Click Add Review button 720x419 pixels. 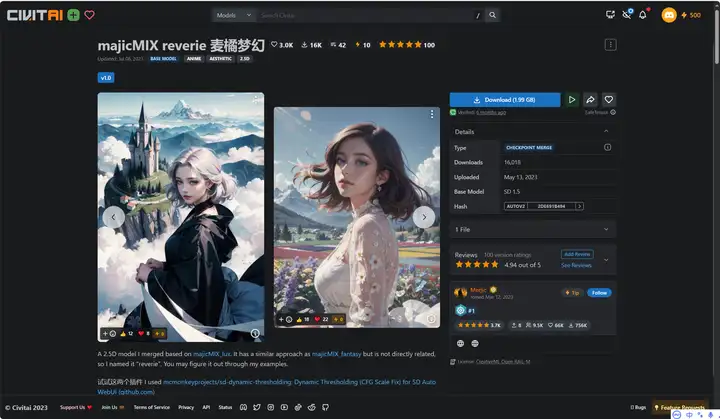pos(577,254)
